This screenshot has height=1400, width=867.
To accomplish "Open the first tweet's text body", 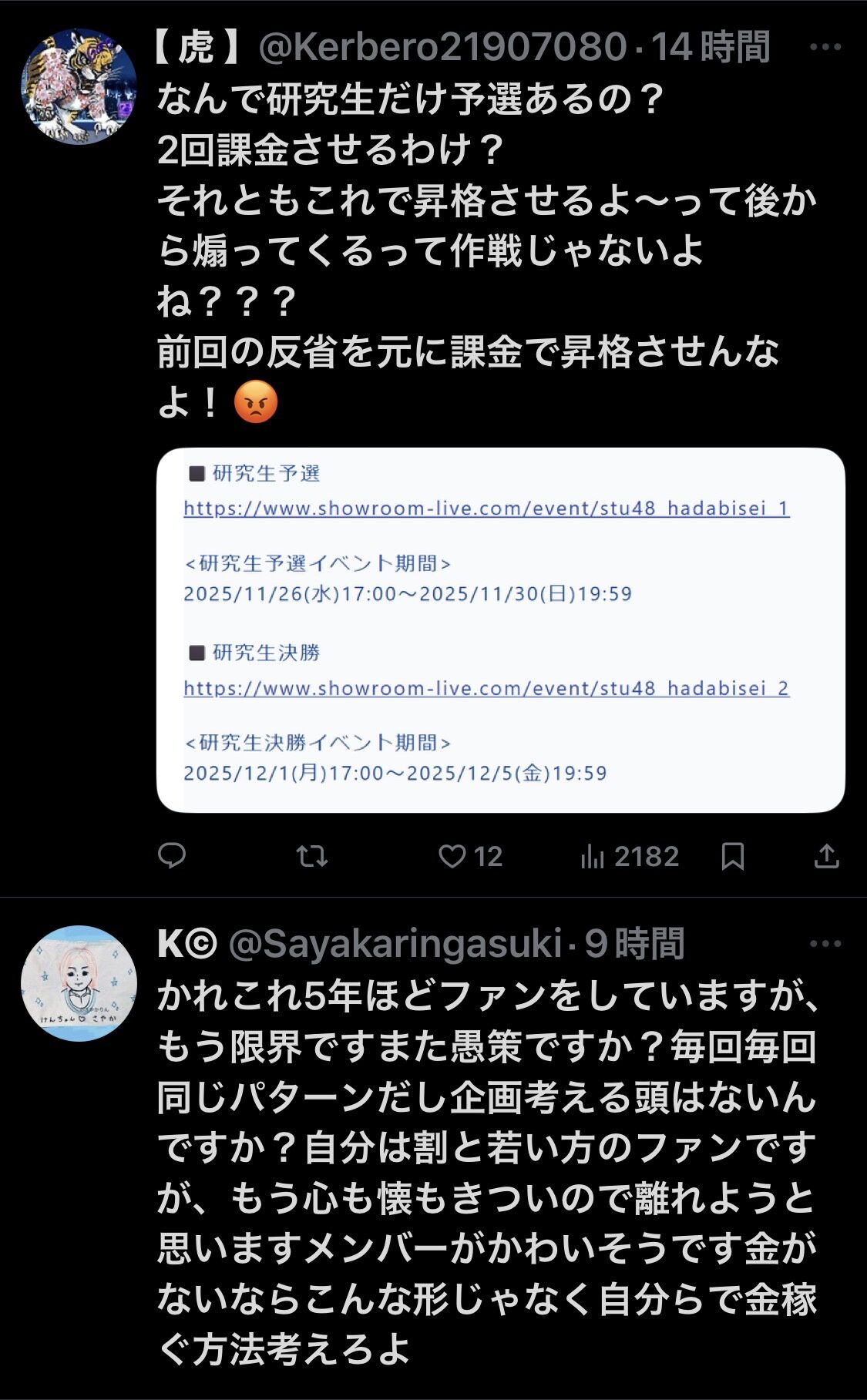I will [x=487, y=250].
